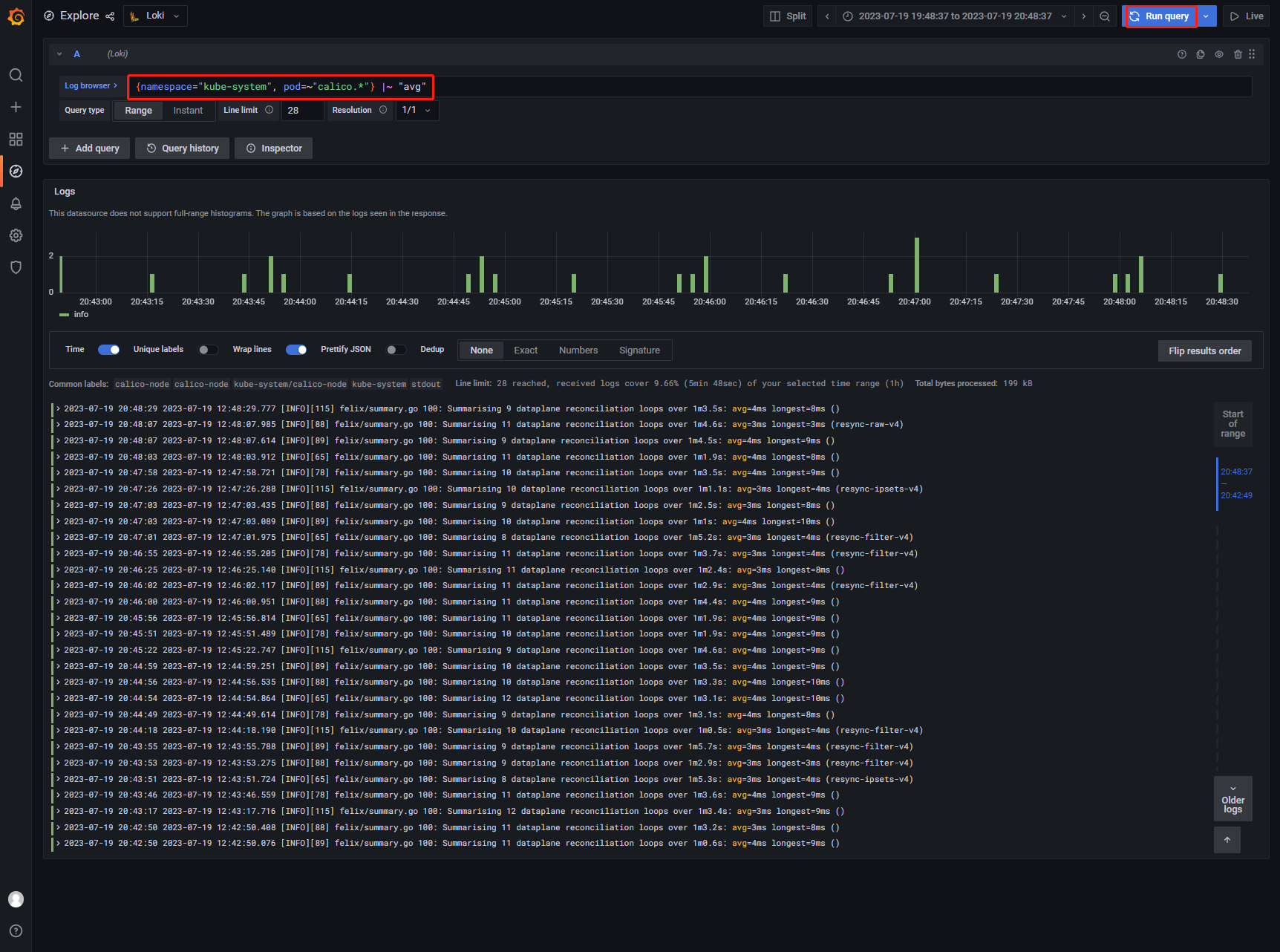Set Dedup to Exact
The width and height of the screenshot is (1280, 952).
[x=526, y=351]
